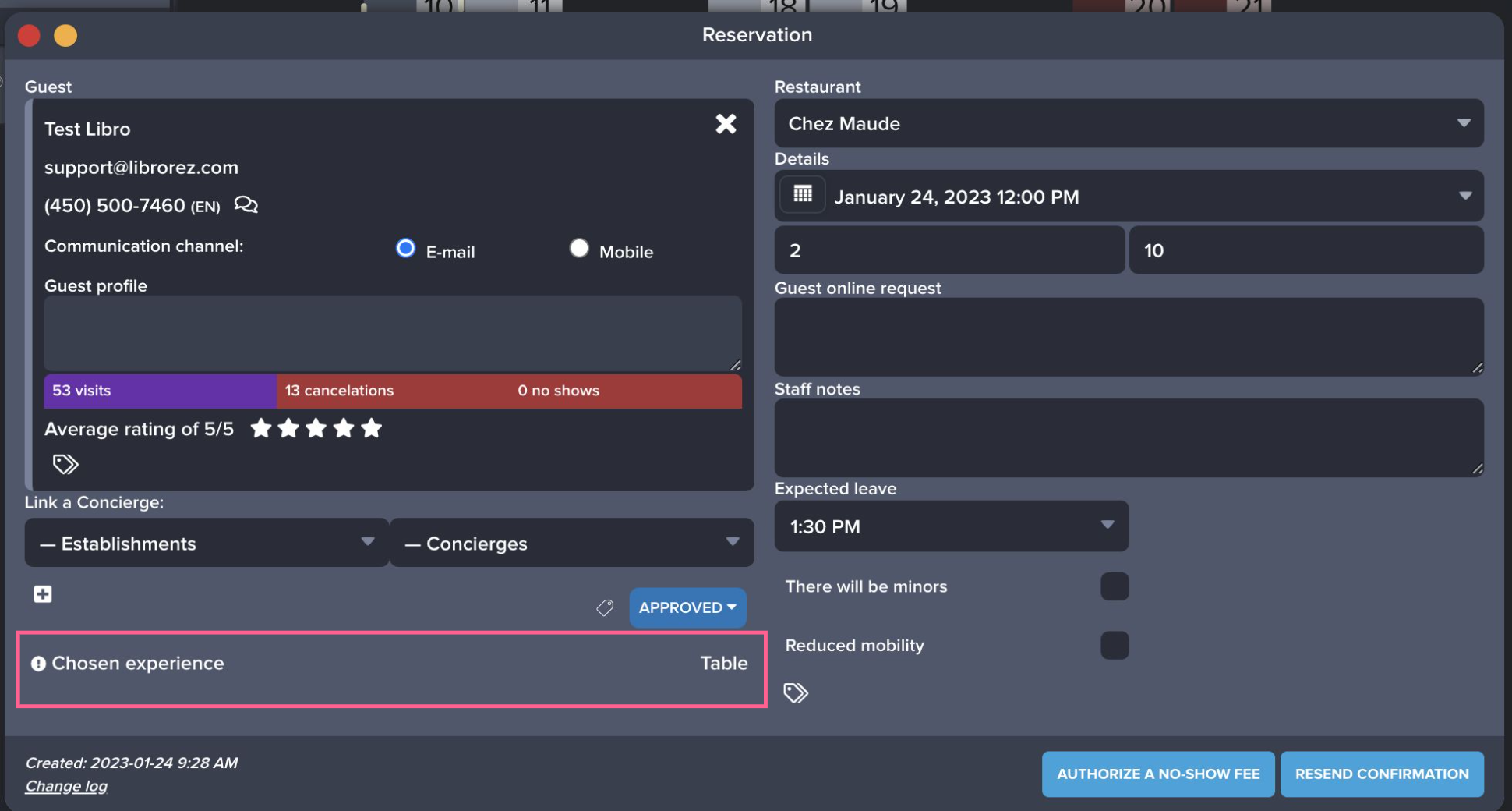Click the guest tags icon under rating
The width and height of the screenshot is (1512, 811).
click(65, 465)
